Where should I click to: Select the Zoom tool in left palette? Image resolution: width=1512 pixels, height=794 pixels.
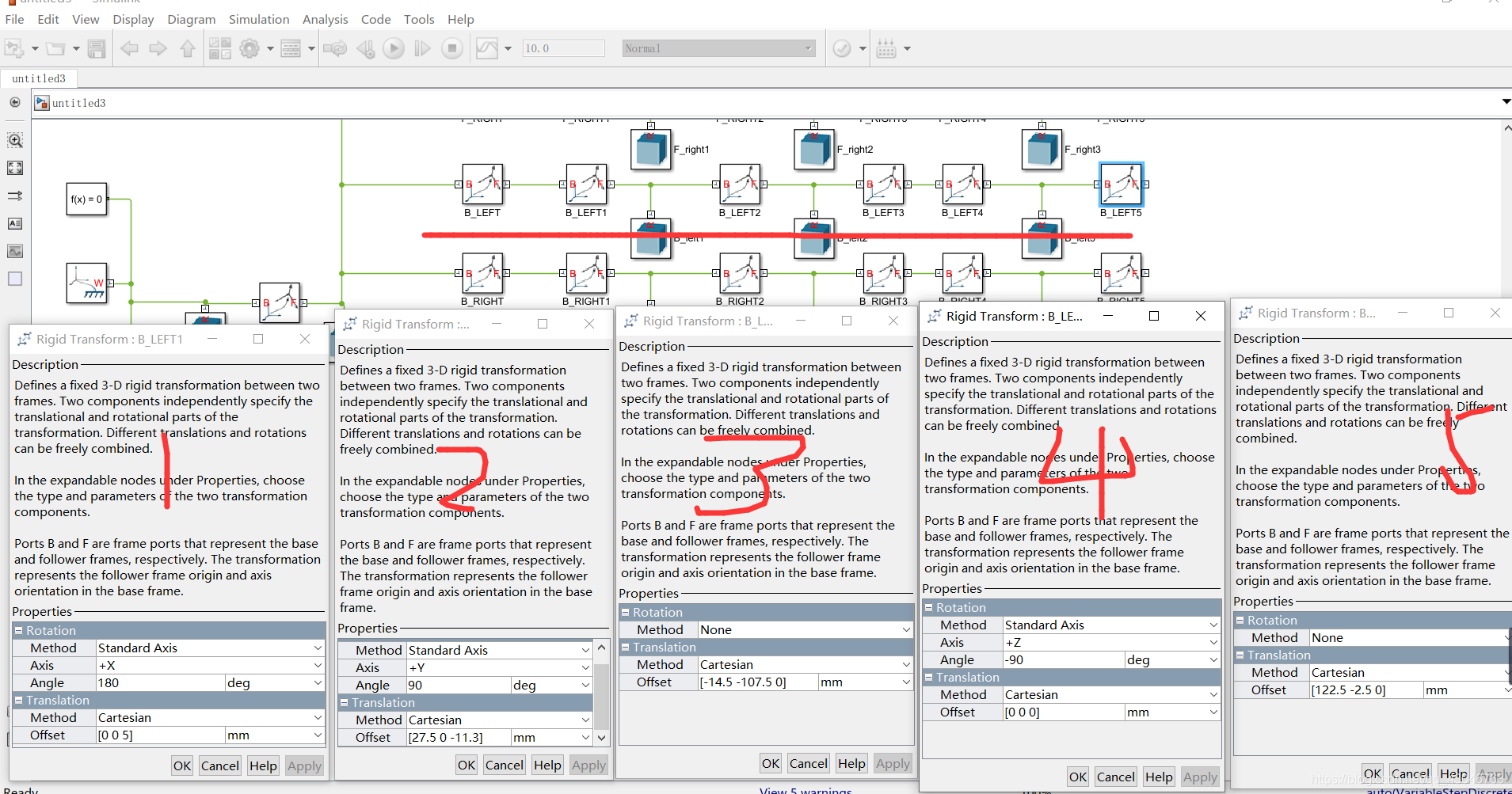(x=15, y=140)
